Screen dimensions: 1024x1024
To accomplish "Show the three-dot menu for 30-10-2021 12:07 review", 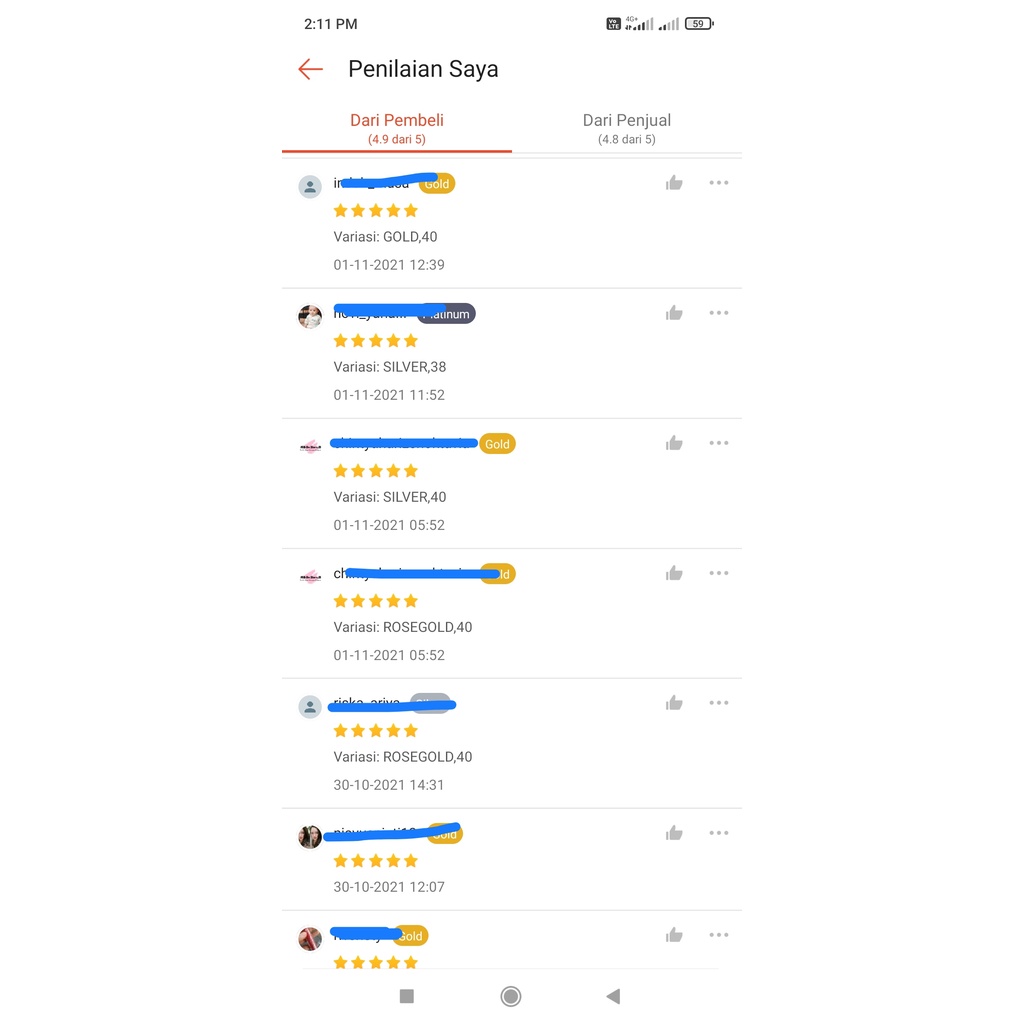I will click(x=719, y=833).
